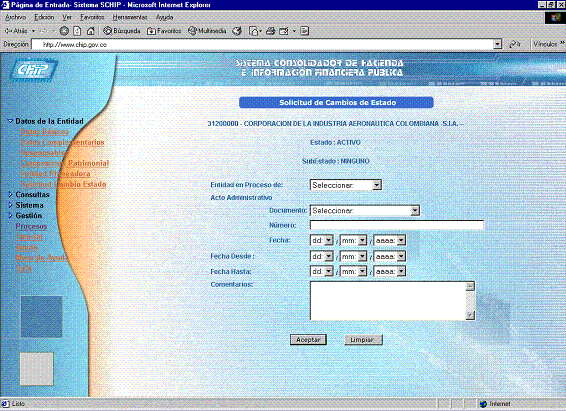Screen dimensions: 566x411
Task: Open the Datos Básicos link
Action: point(44,132)
